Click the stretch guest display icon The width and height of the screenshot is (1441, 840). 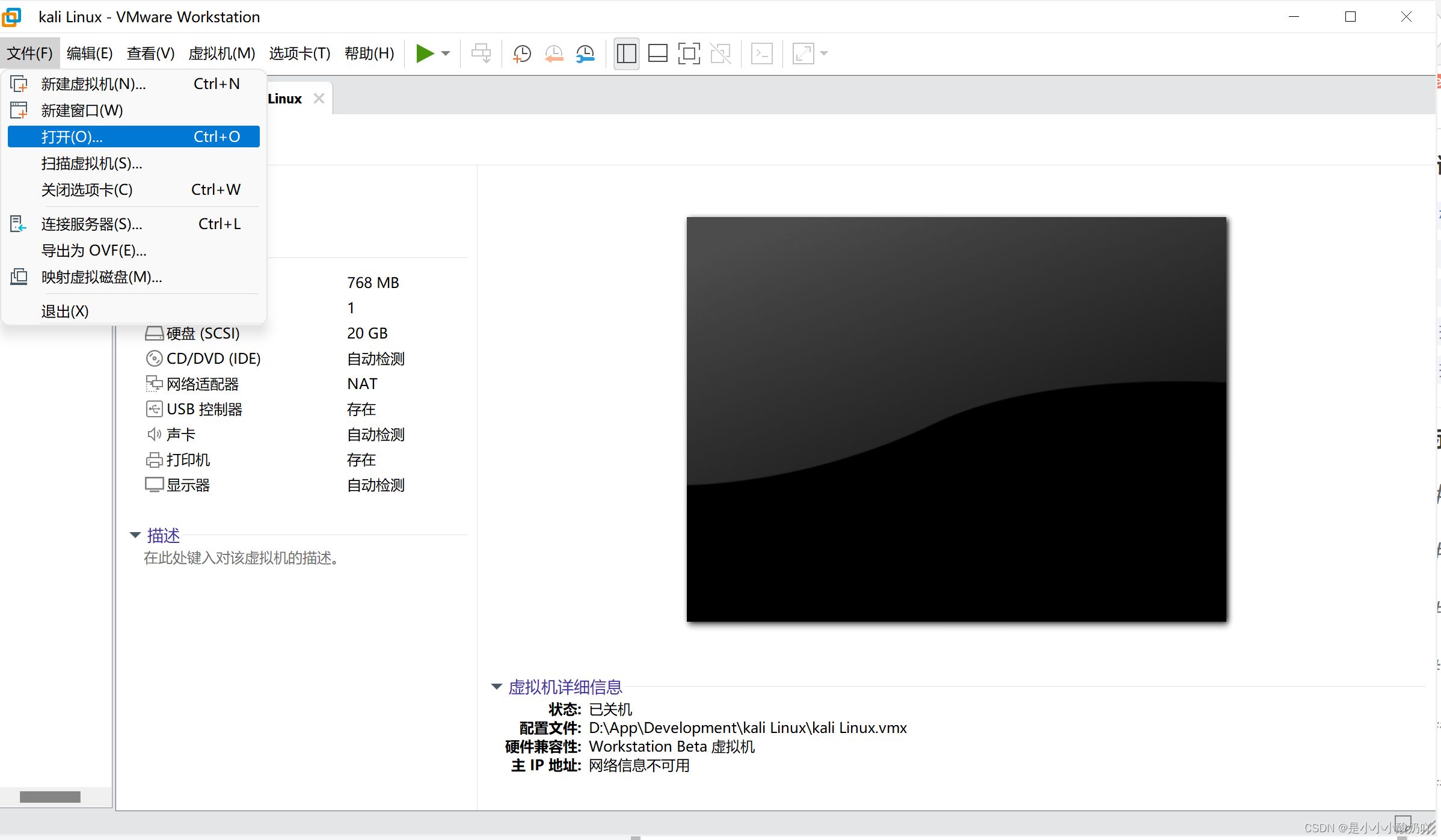pos(803,54)
